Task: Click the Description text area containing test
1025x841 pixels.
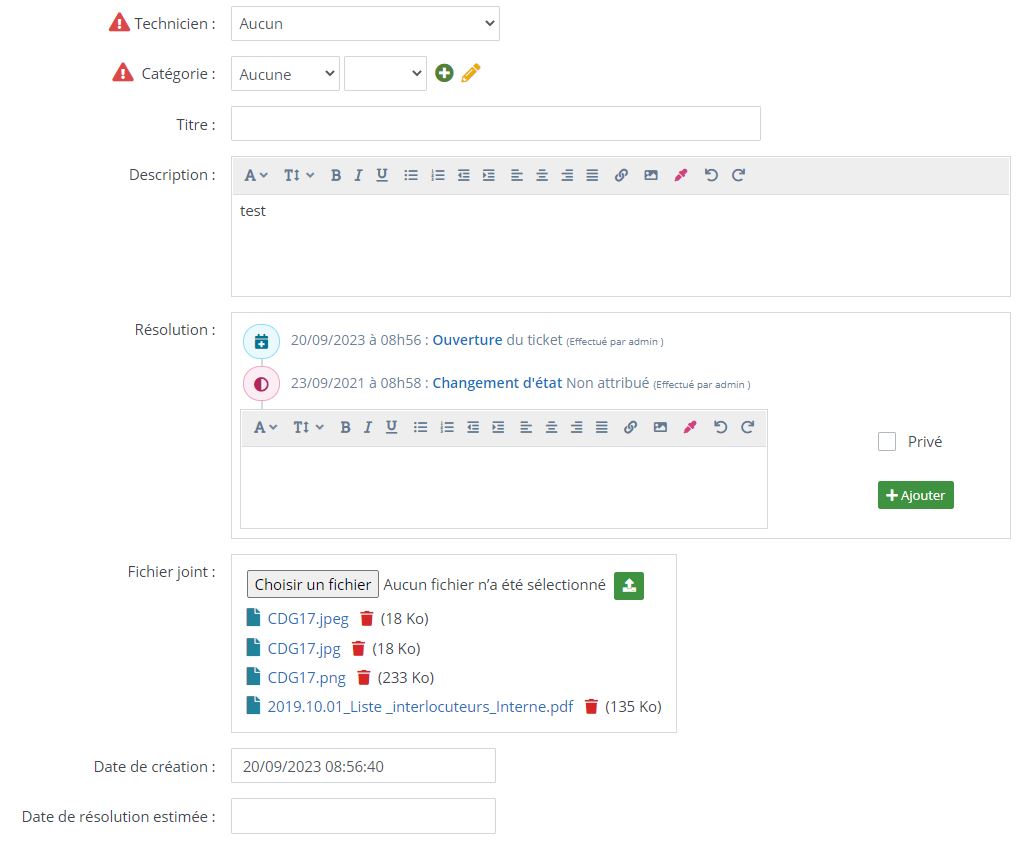Action: 621,245
